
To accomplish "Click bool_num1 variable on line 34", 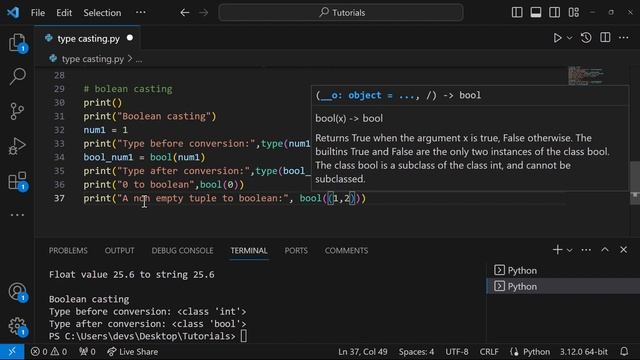I will pos(108,157).
